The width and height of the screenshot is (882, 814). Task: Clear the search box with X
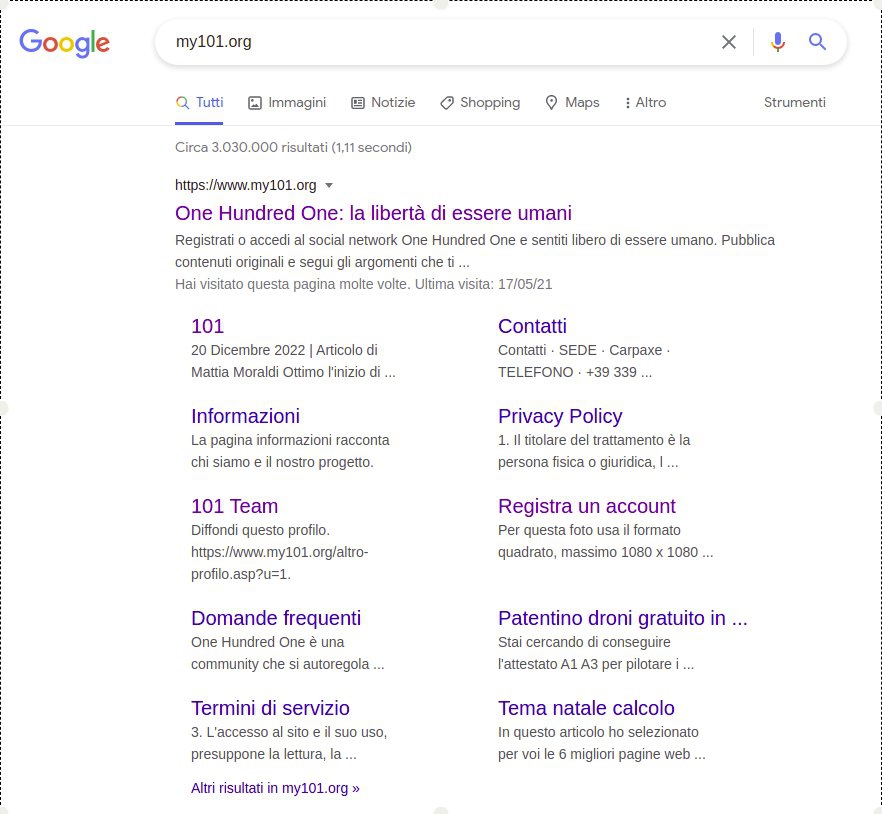click(728, 42)
